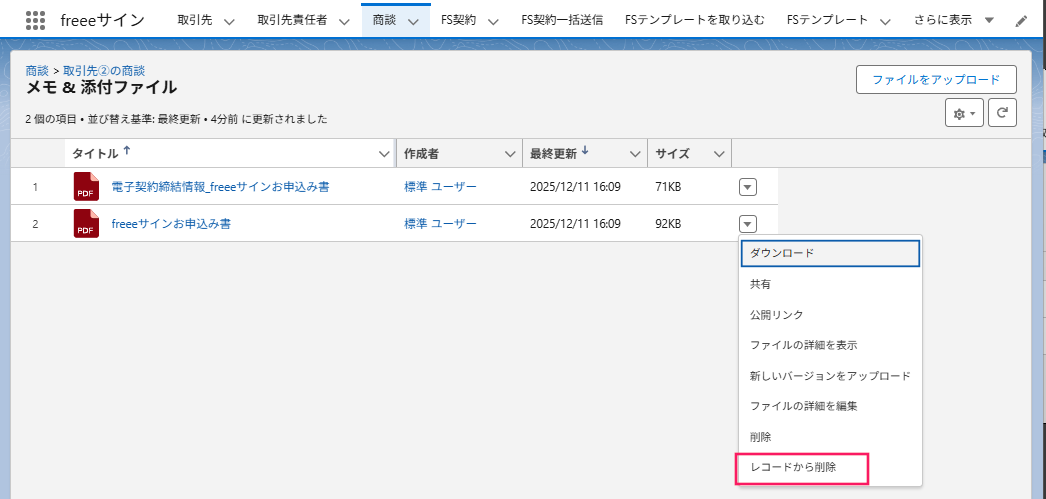Go to the 取引先責任者 tab
Image resolution: width=1046 pixels, height=499 pixels.
click(292, 20)
